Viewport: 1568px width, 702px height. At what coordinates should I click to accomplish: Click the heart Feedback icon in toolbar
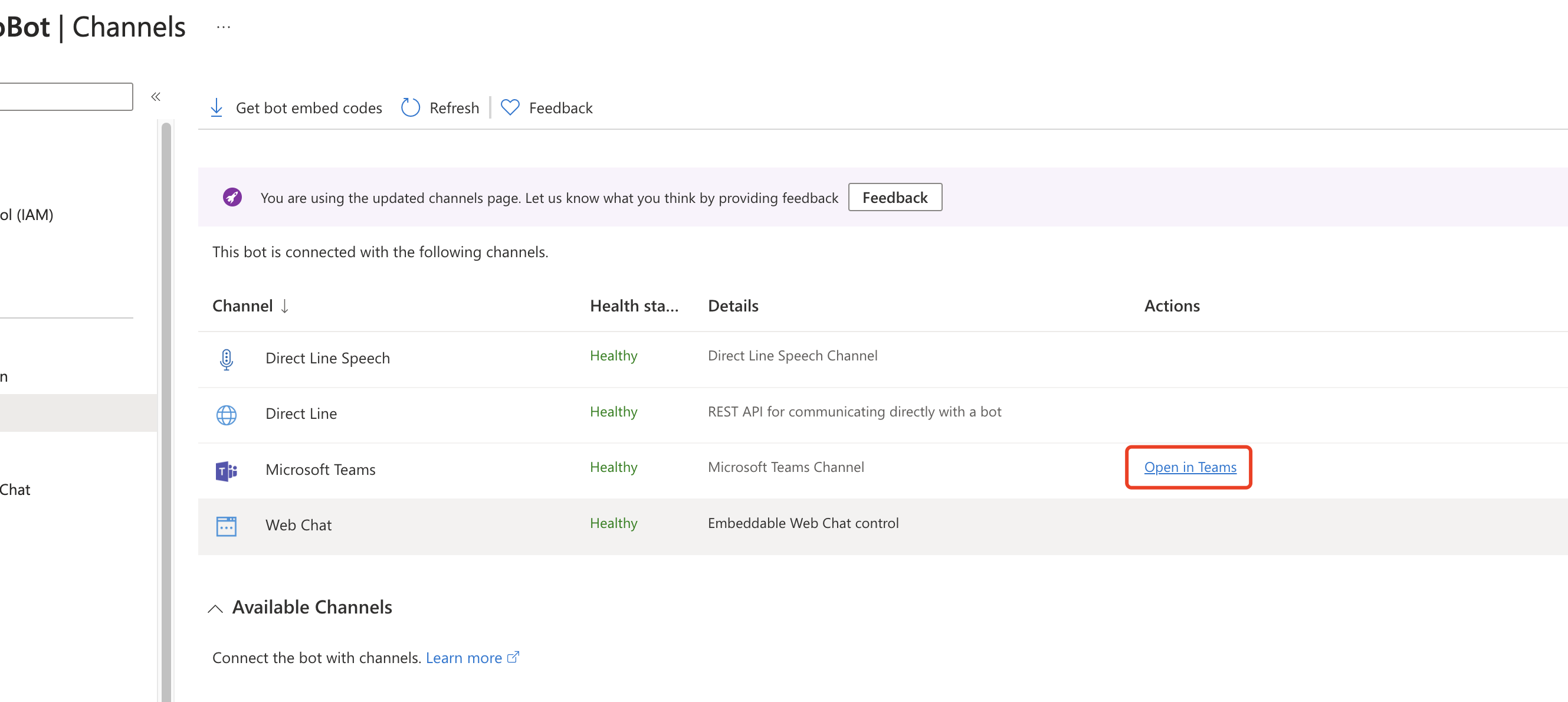coord(510,108)
